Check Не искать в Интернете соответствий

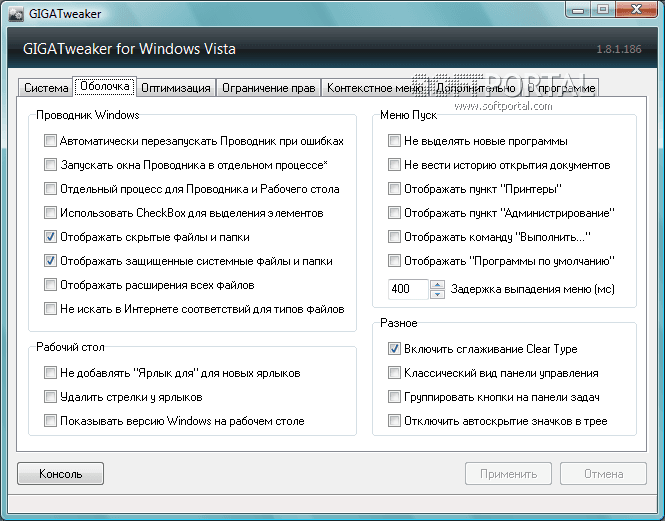click(50, 308)
